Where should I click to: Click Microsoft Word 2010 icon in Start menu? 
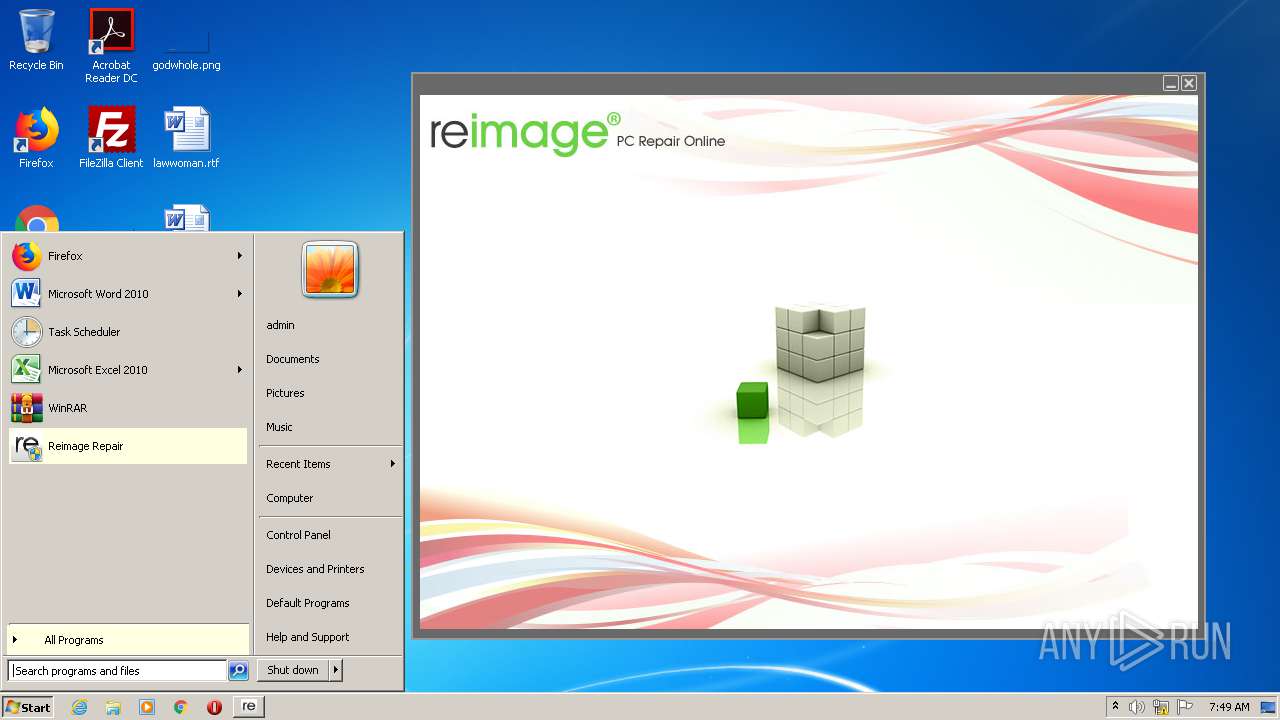tap(27, 294)
